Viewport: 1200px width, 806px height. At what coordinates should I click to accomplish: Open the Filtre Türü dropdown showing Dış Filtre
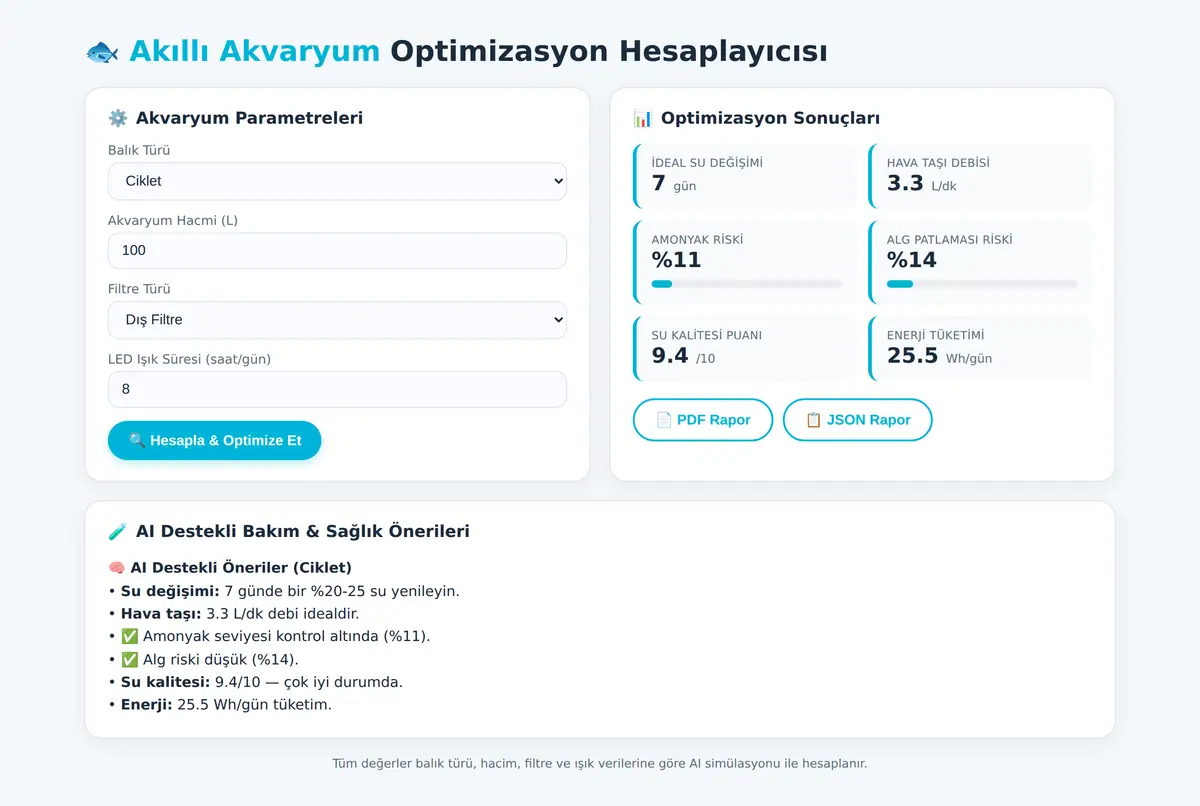click(x=337, y=320)
